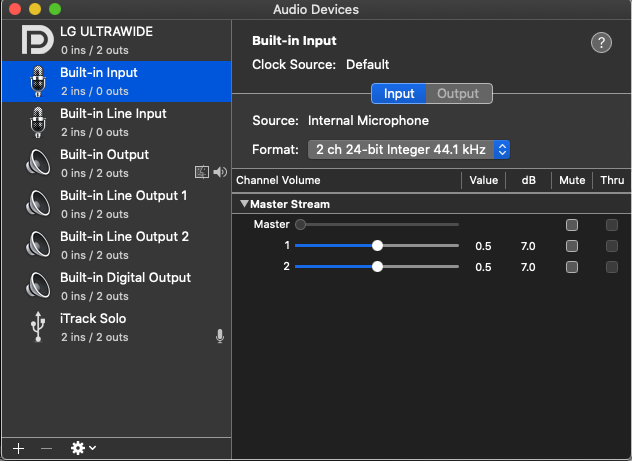Click the channel 2 dB field 7.0
Viewport: 632px width, 461px height.
(528, 267)
